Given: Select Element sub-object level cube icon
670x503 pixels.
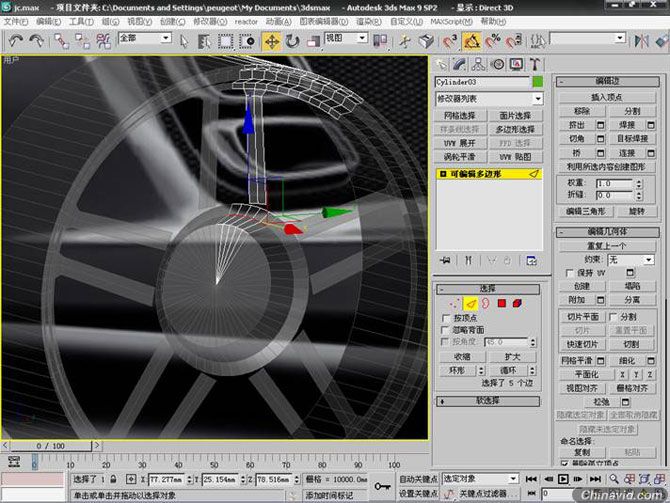Looking at the screenshot, I should coord(517,303).
